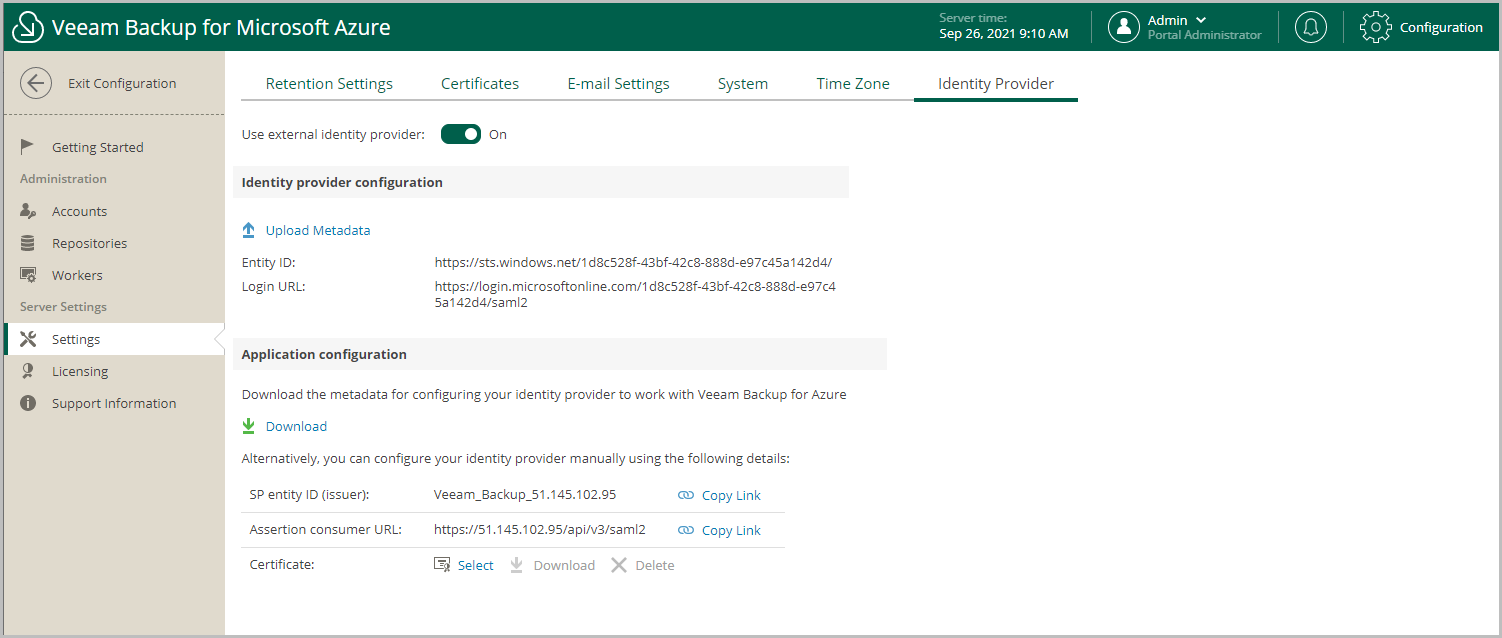Click the Support Information info icon
1502x638 pixels.
[x=28, y=403]
